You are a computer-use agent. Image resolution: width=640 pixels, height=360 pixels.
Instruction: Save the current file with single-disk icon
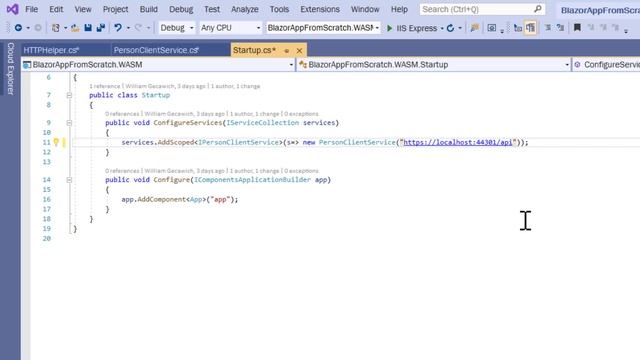[x=88, y=28]
